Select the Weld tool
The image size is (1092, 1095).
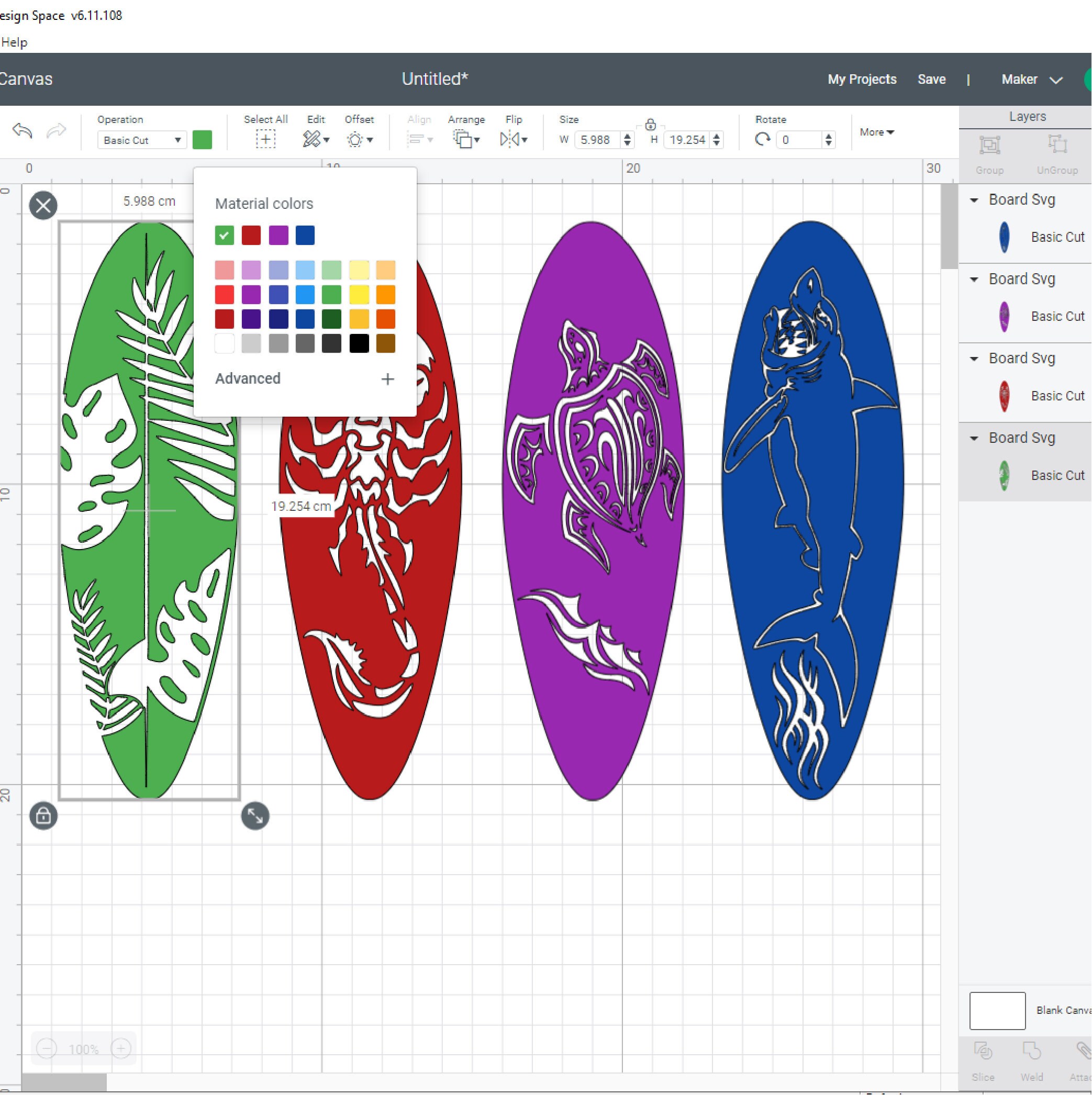[x=1031, y=1053]
